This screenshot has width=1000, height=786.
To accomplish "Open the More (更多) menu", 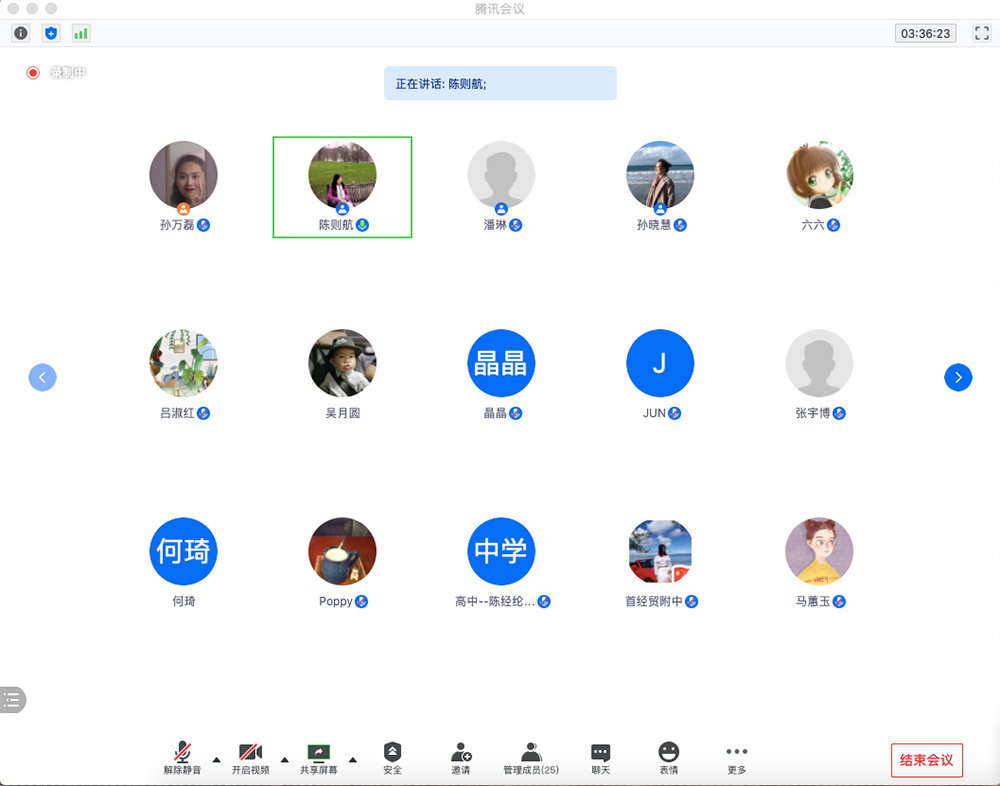I will click(737, 758).
